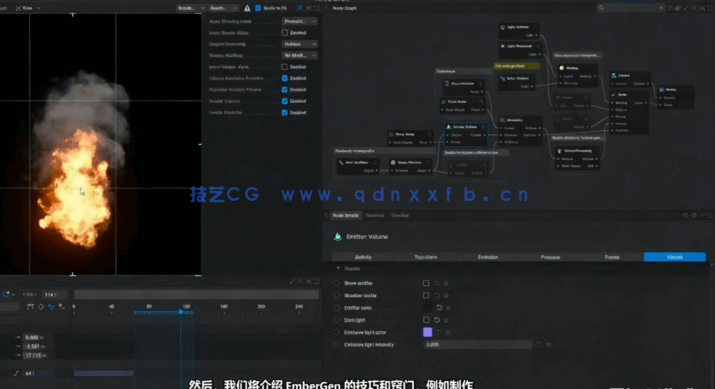Open the purple Emissive light color swatch
Viewport: 715px width, 389px height.
[427, 332]
